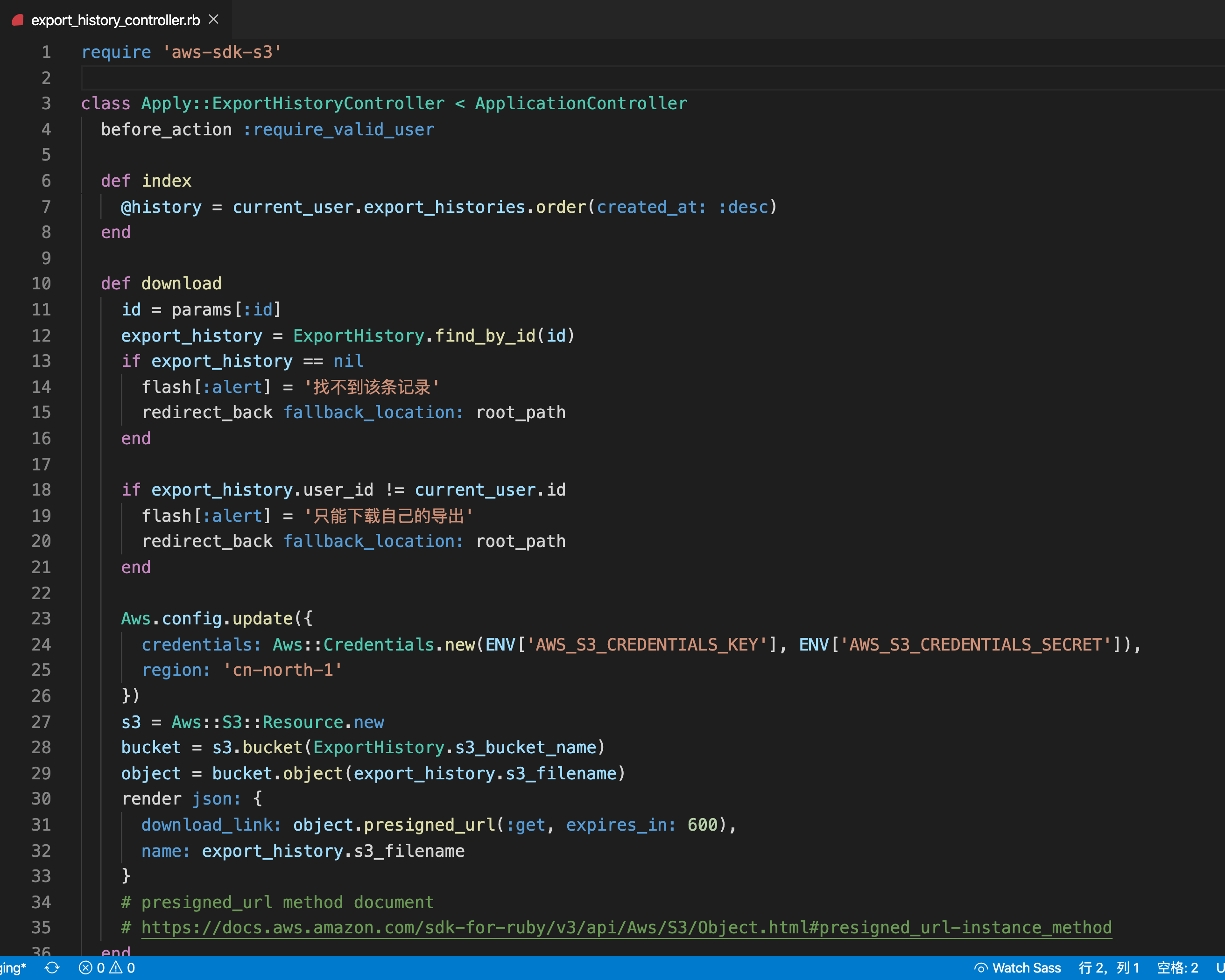Click the 'def download' method name
This screenshot has height=980, width=1225.
(181, 283)
